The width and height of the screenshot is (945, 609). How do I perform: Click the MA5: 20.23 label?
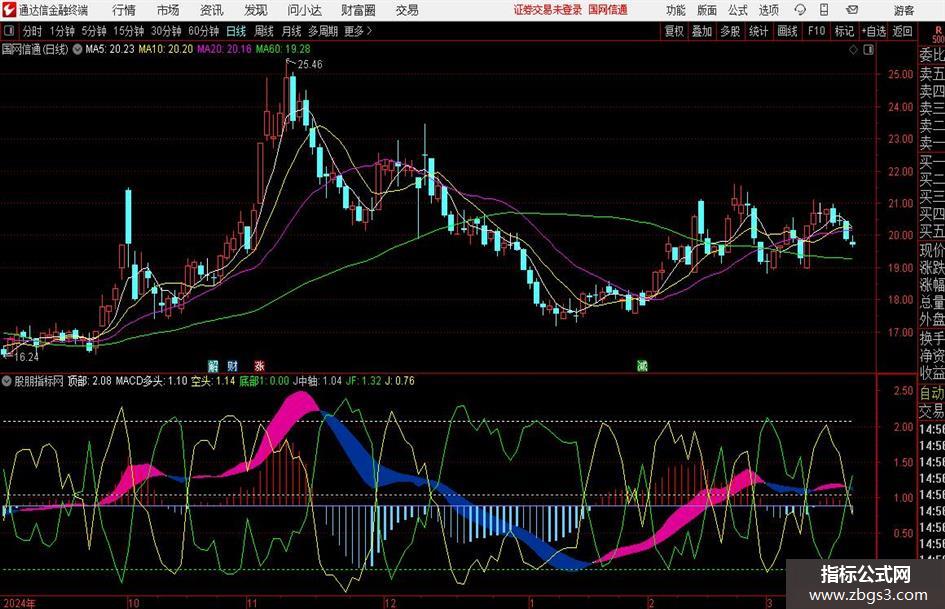110,49
